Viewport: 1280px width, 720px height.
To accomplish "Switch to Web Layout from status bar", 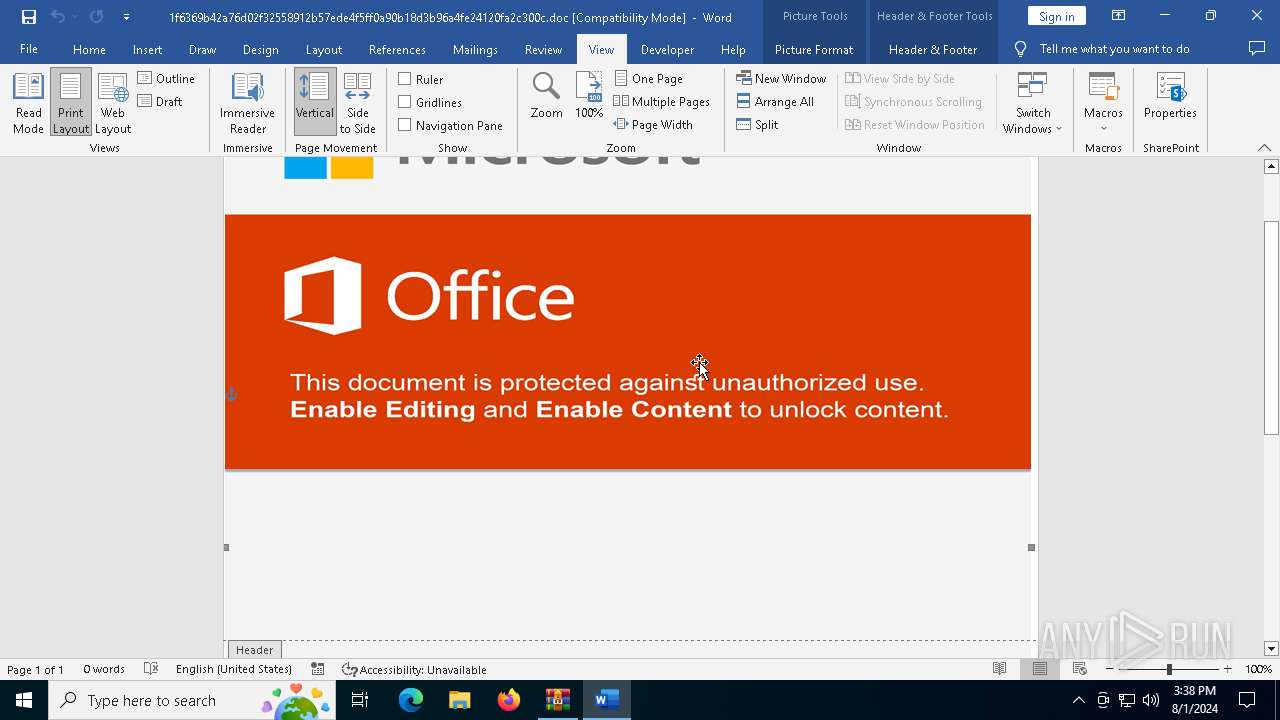I will pyautogui.click(x=1079, y=669).
